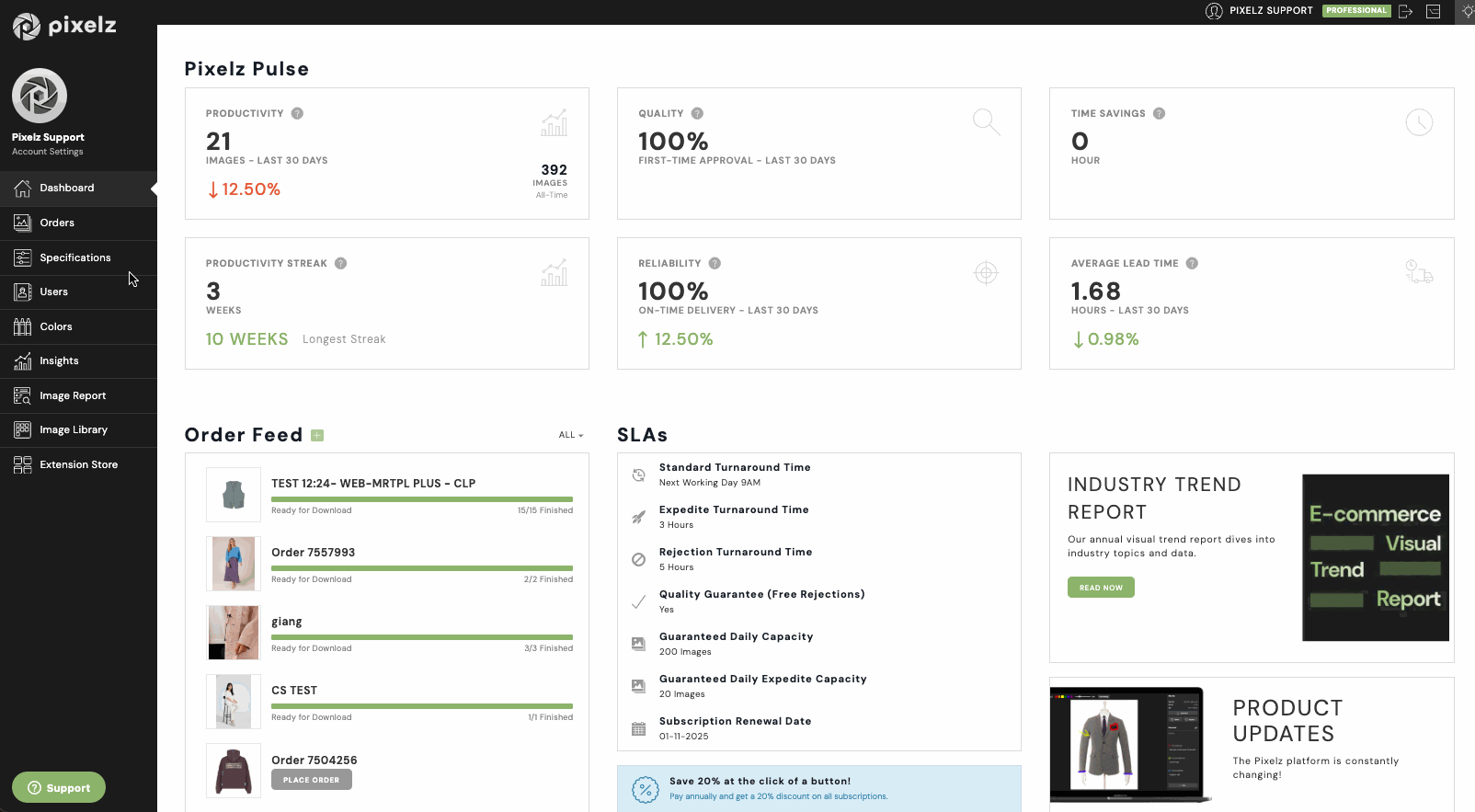1475x812 pixels.
Task: Click the giang order title
Action: pyautogui.click(x=287, y=622)
